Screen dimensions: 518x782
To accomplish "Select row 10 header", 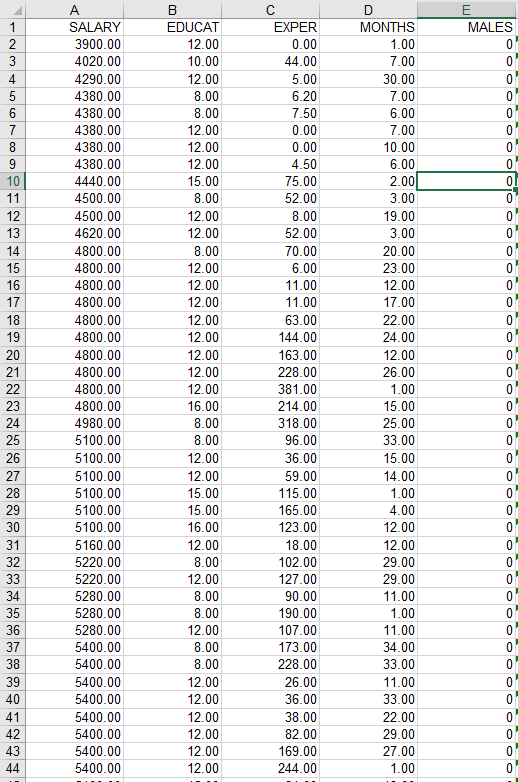I will [x=13, y=181].
